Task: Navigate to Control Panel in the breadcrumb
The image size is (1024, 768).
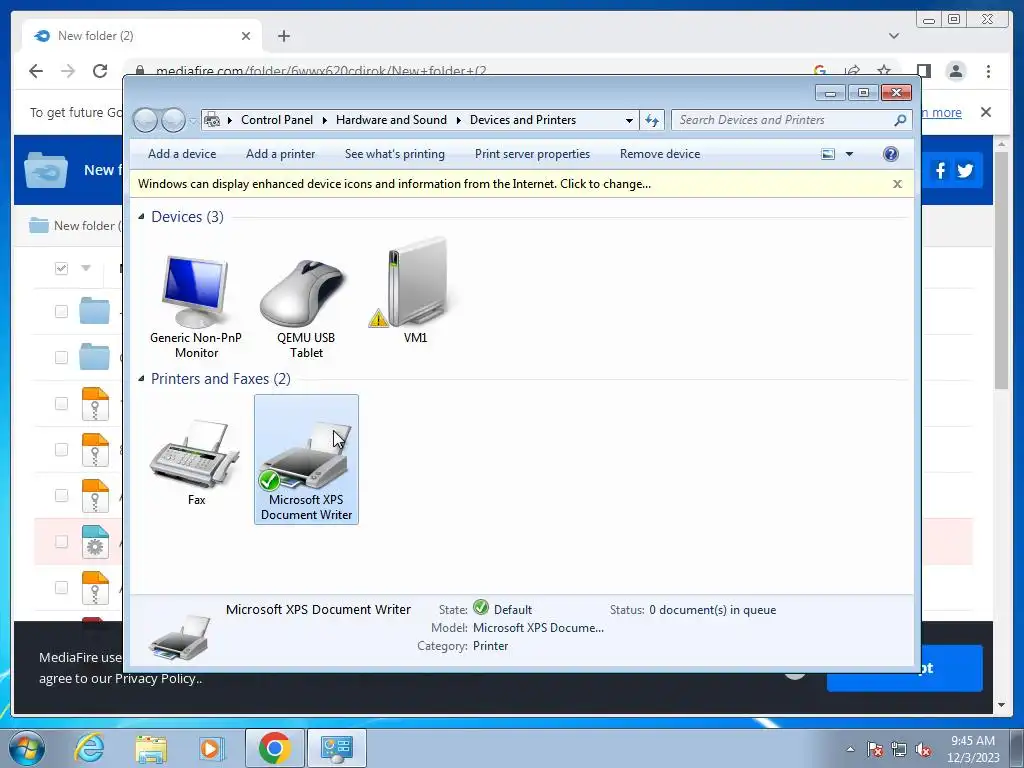Action: click(x=277, y=120)
